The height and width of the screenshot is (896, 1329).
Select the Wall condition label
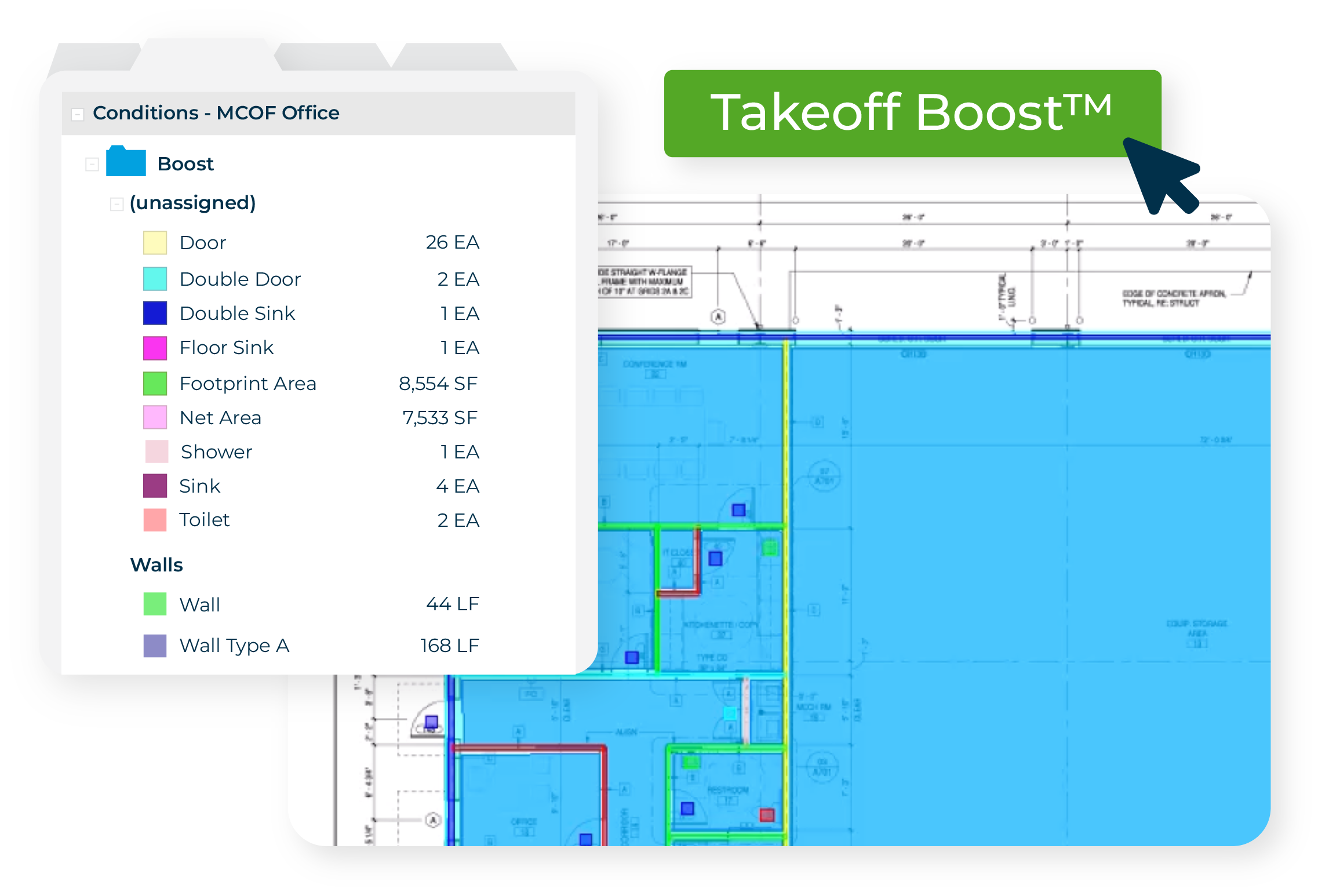pyautogui.click(x=200, y=604)
